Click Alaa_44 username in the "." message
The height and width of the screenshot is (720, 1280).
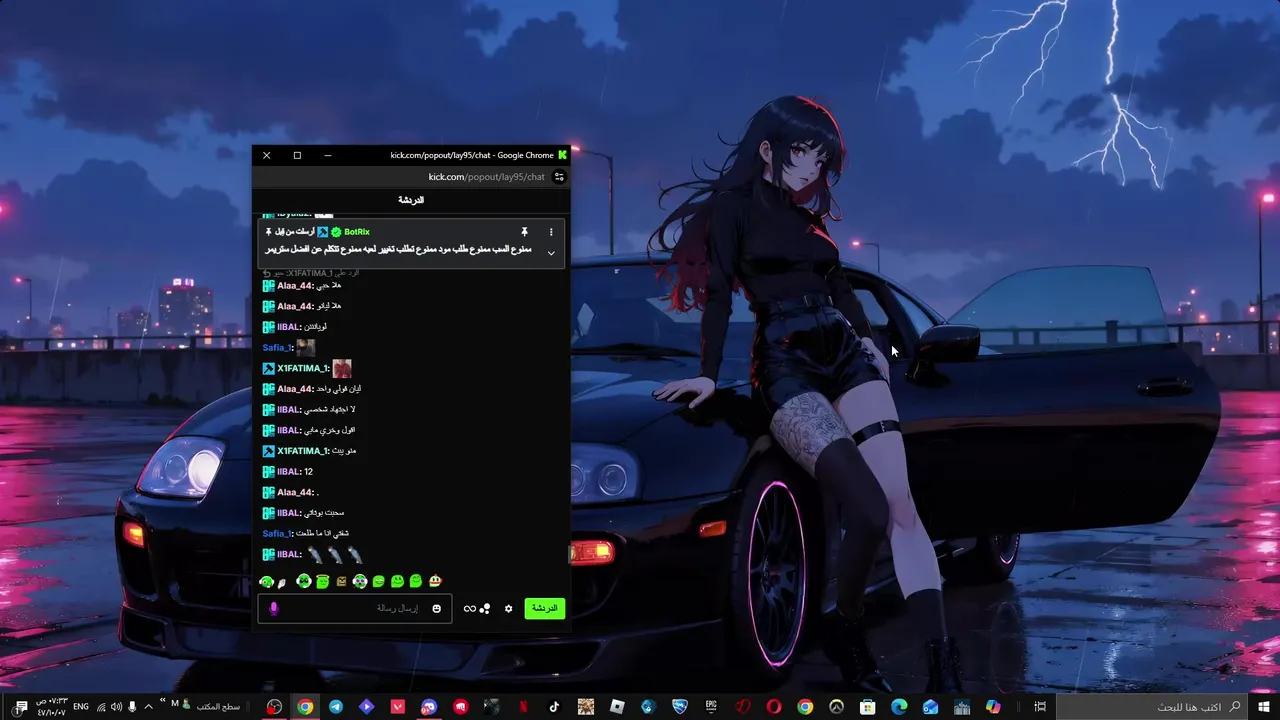click(x=295, y=492)
